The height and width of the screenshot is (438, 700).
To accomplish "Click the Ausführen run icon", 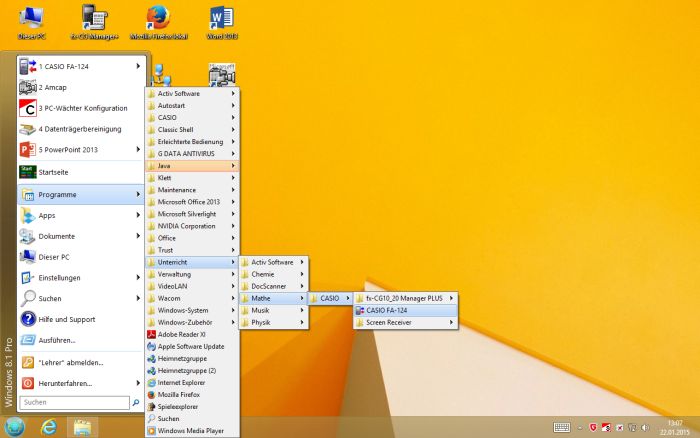I will tap(28, 340).
